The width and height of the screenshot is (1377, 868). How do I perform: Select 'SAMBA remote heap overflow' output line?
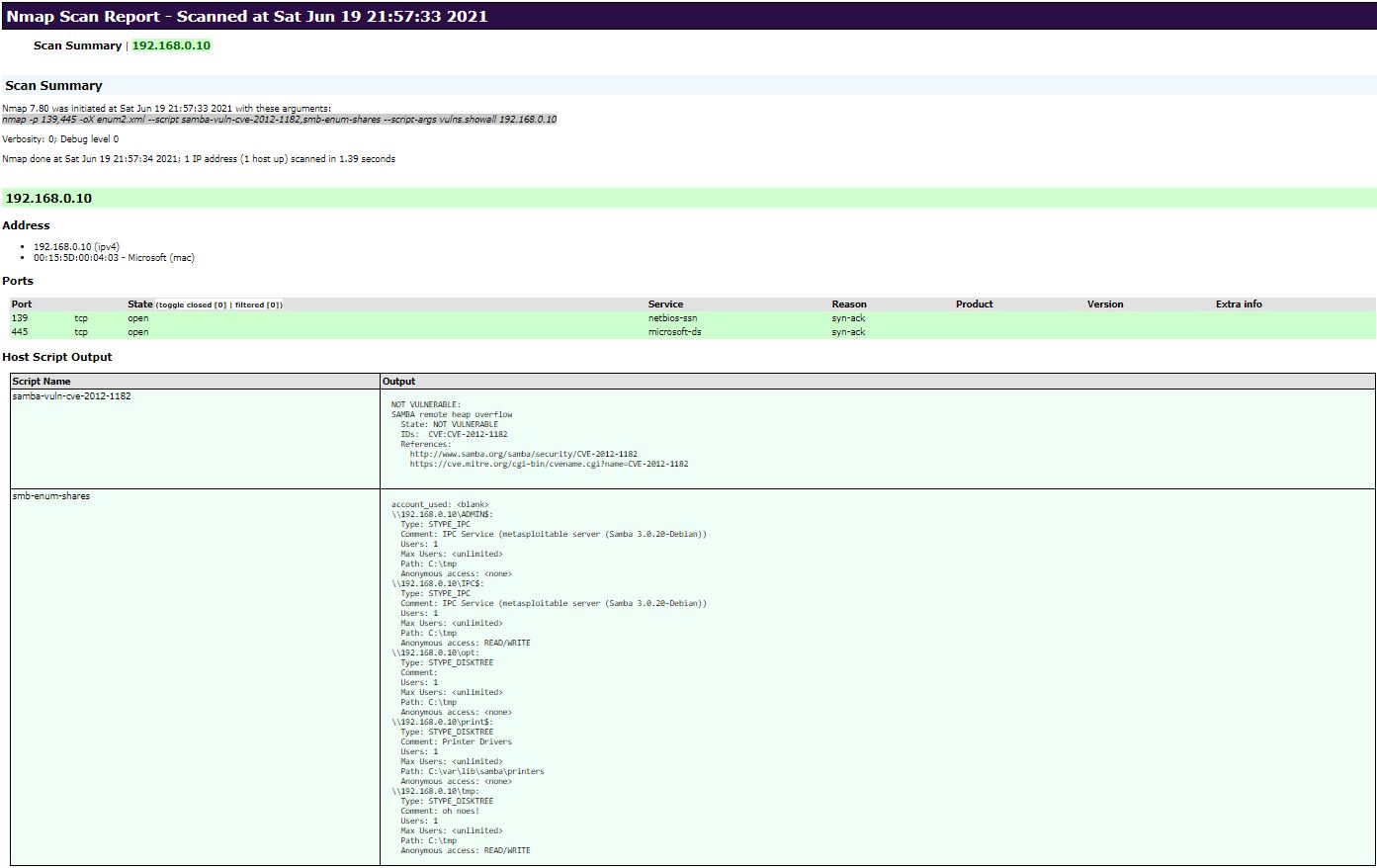(452, 415)
